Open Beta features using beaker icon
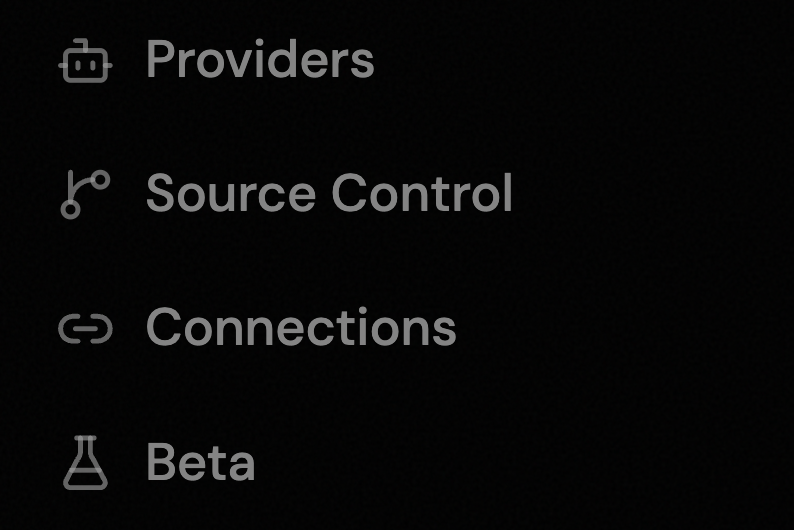The height and width of the screenshot is (530, 794). (85, 463)
